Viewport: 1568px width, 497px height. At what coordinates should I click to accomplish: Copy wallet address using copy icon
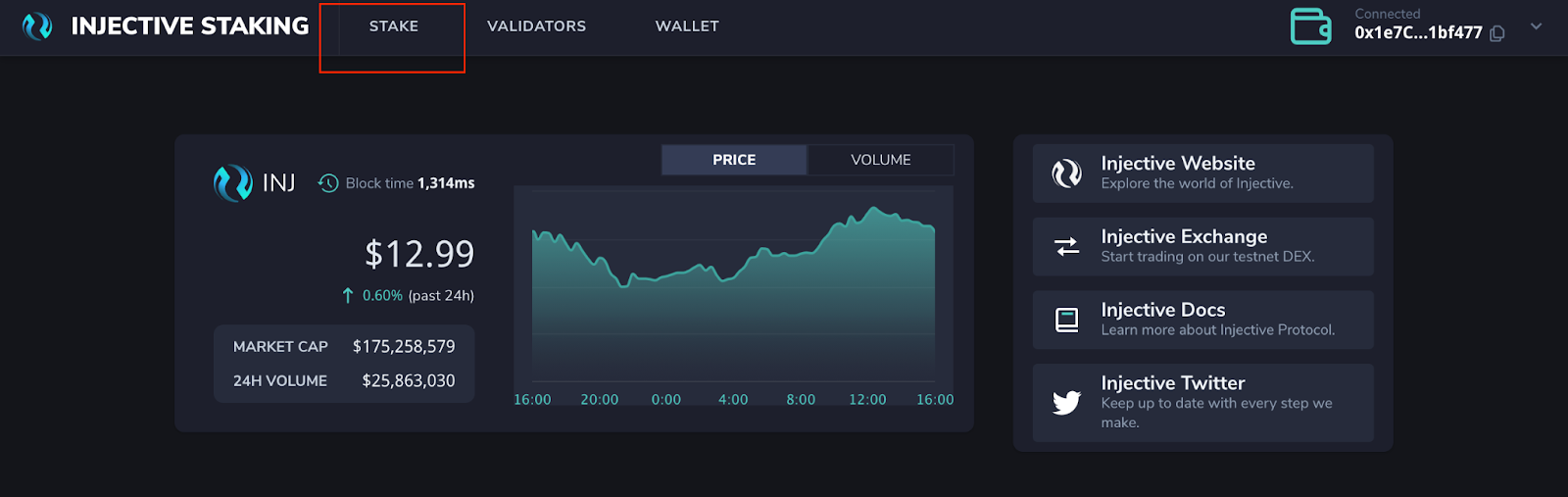click(x=1497, y=33)
